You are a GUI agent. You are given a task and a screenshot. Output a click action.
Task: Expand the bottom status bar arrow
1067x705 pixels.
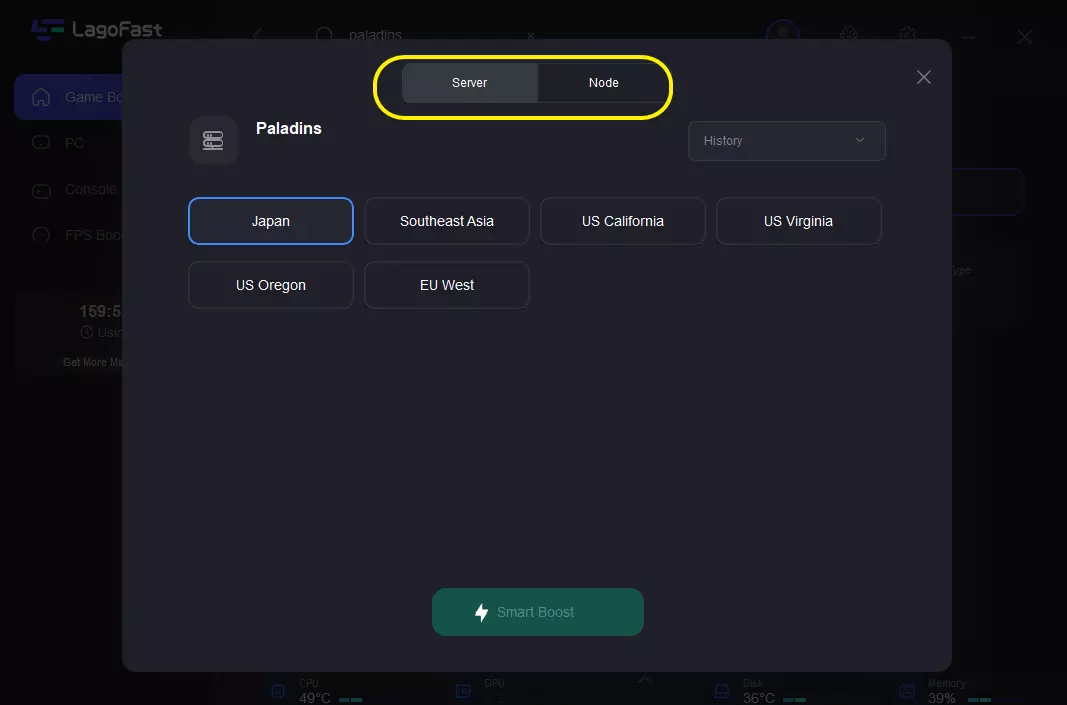pyautogui.click(x=644, y=680)
